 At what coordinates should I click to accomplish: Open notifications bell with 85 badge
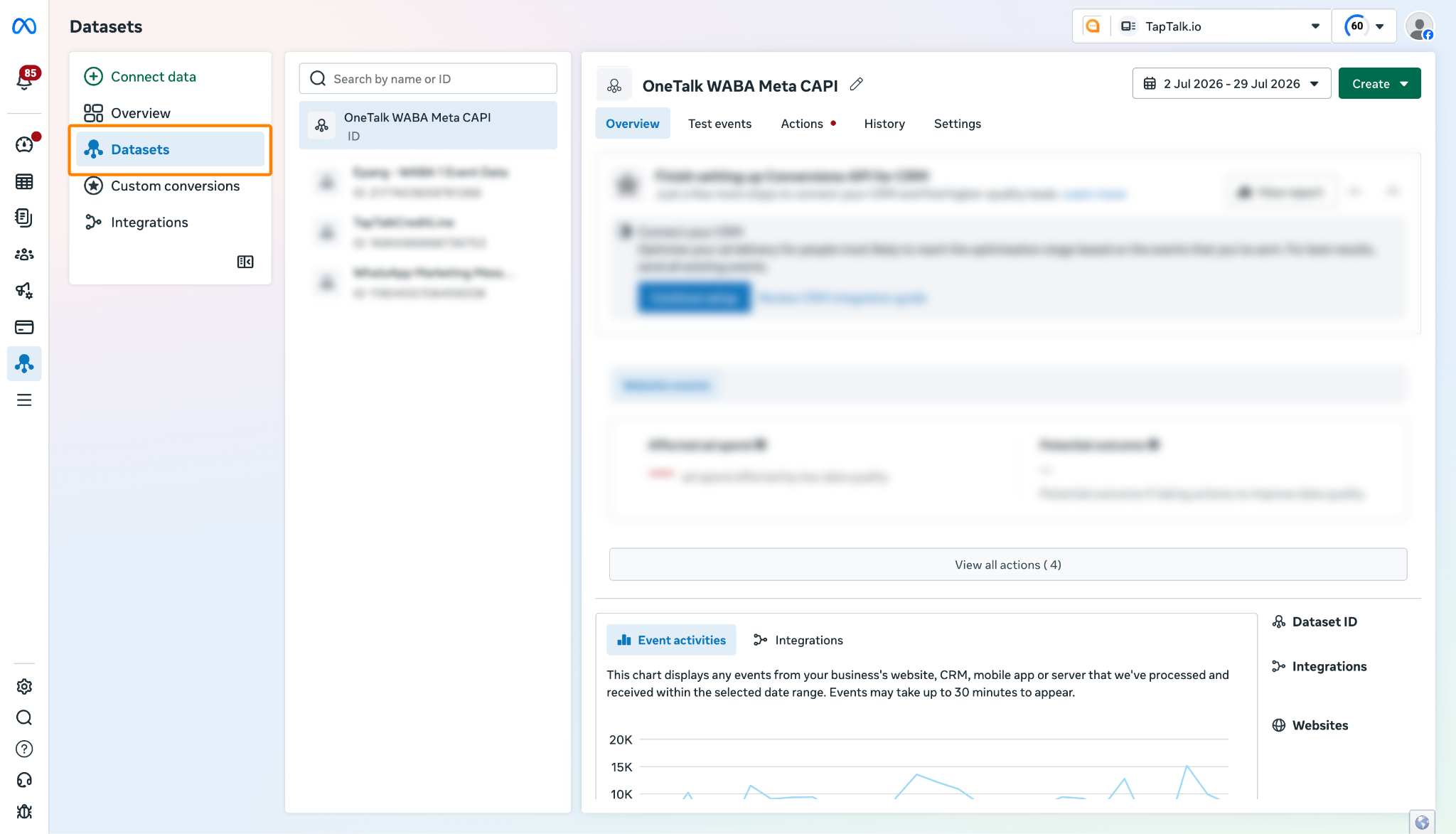pos(25,79)
